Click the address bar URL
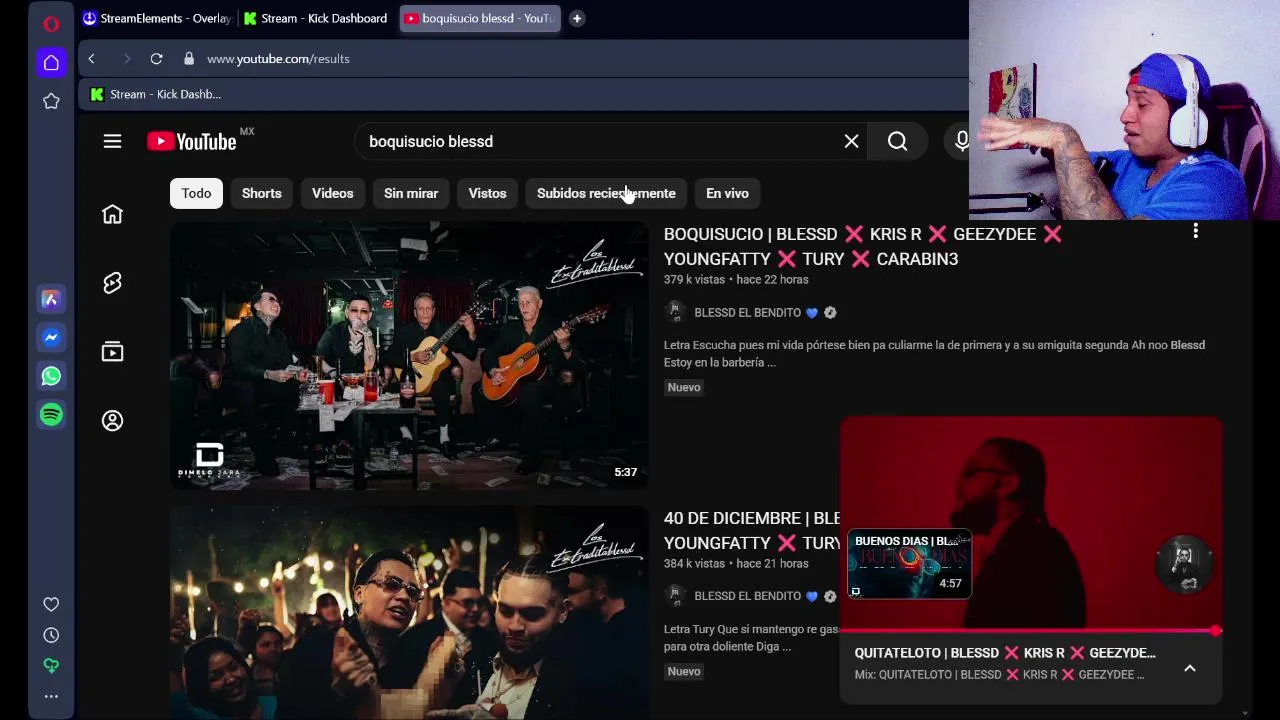This screenshot has height=720, width=1280. tap(278, 59)
